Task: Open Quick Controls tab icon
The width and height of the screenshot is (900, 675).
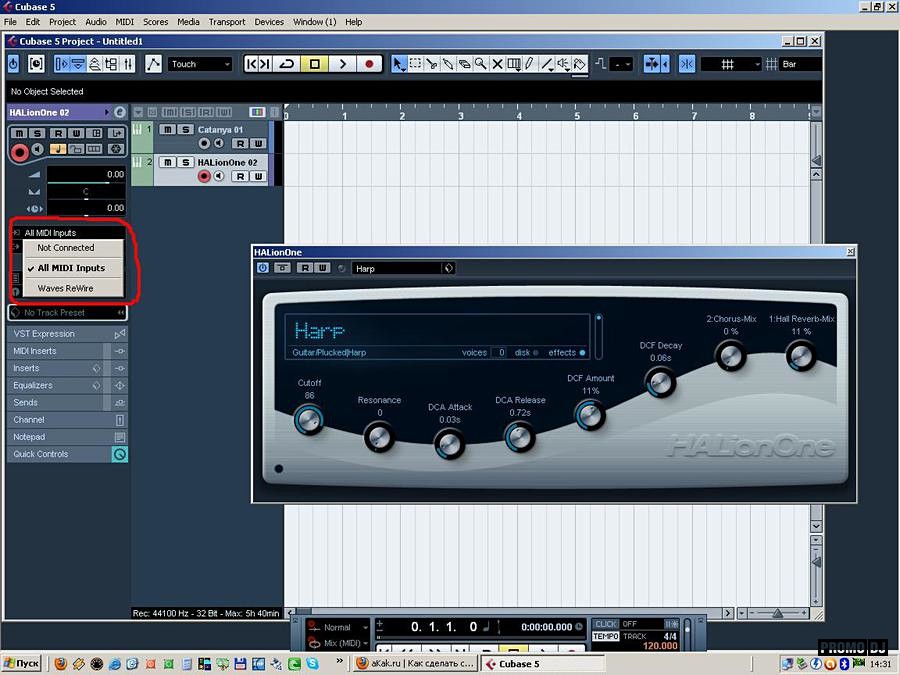Action: click(x=119, y=454)
